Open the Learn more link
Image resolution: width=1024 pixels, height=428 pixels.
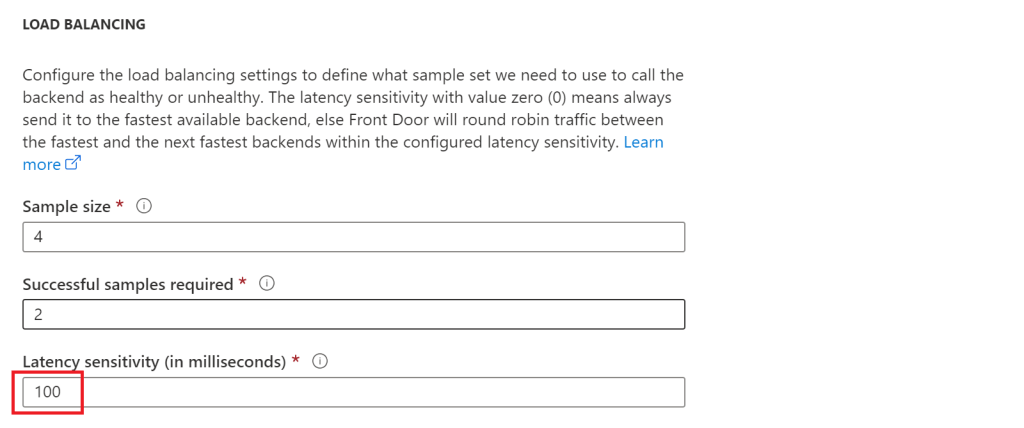coord(642,142)
